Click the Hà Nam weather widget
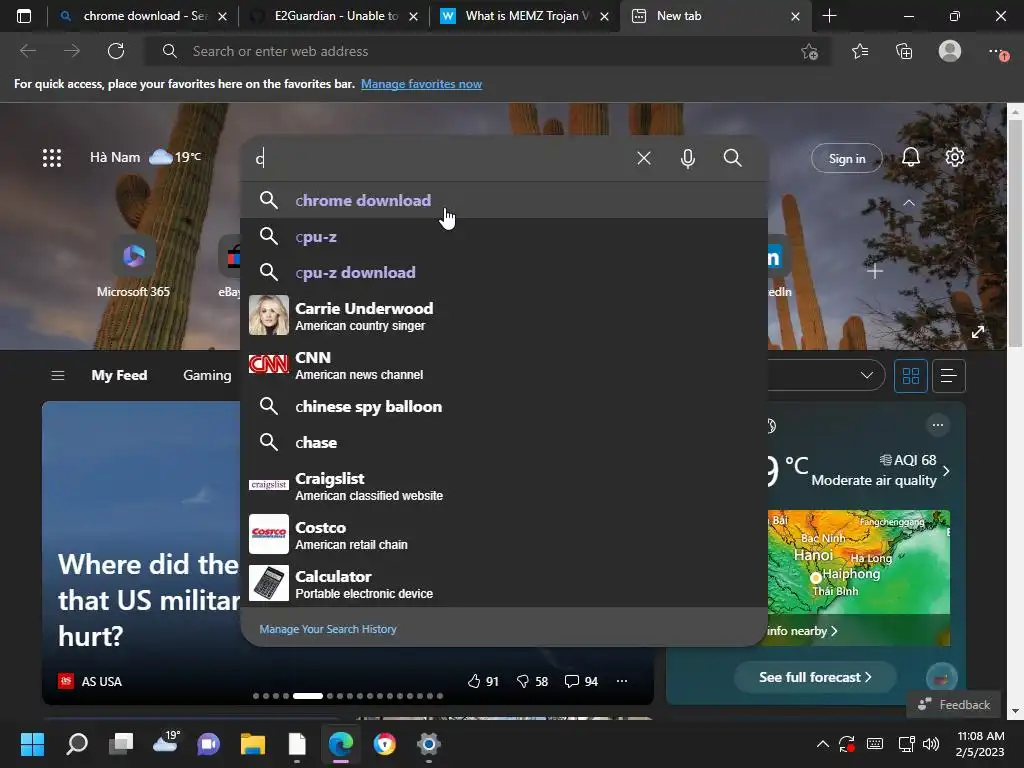Image resolution: width=1024 pixels, height=768 pixels. tap(145, 157)
